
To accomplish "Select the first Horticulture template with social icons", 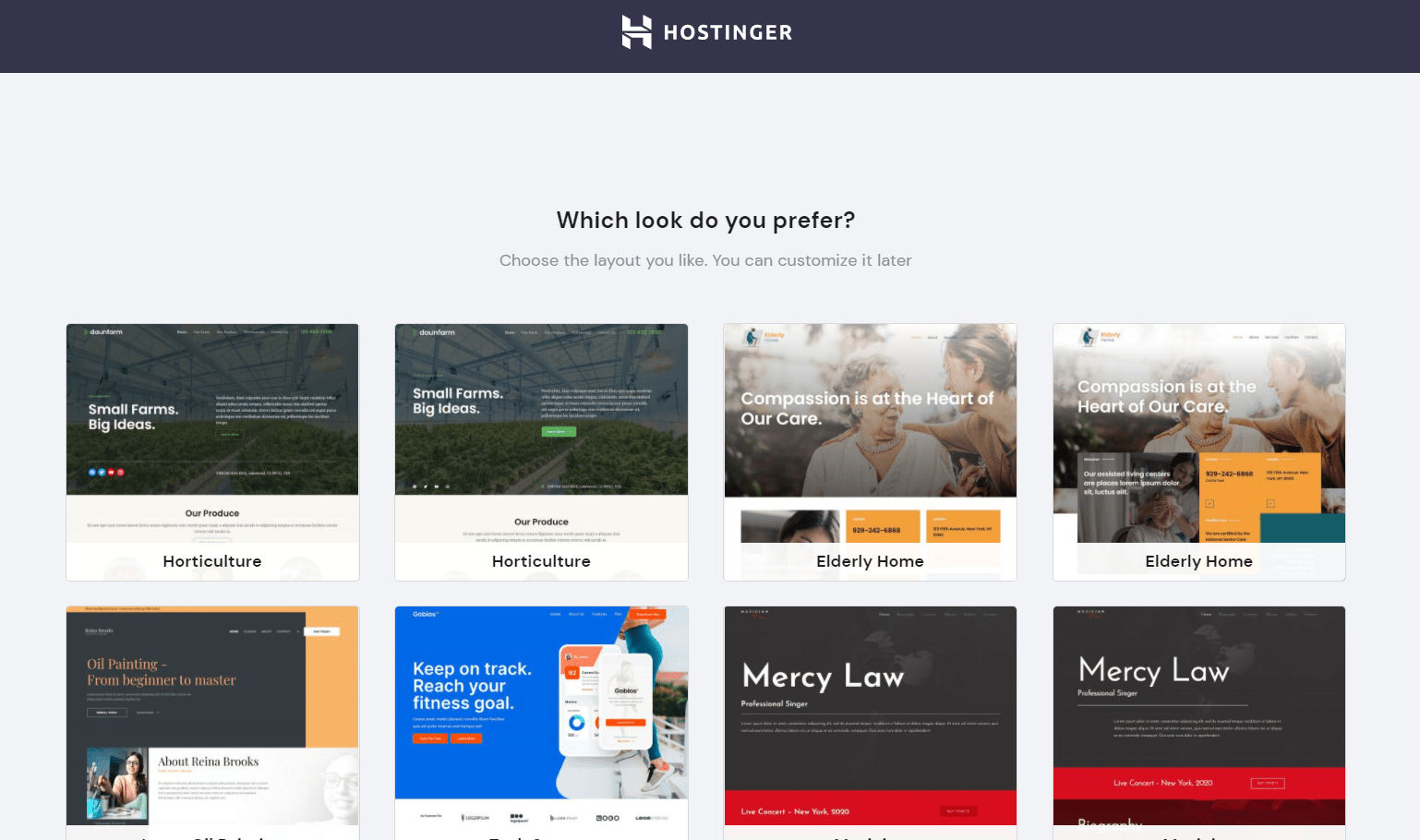I will pyautogui.click(x=212, y=452).
